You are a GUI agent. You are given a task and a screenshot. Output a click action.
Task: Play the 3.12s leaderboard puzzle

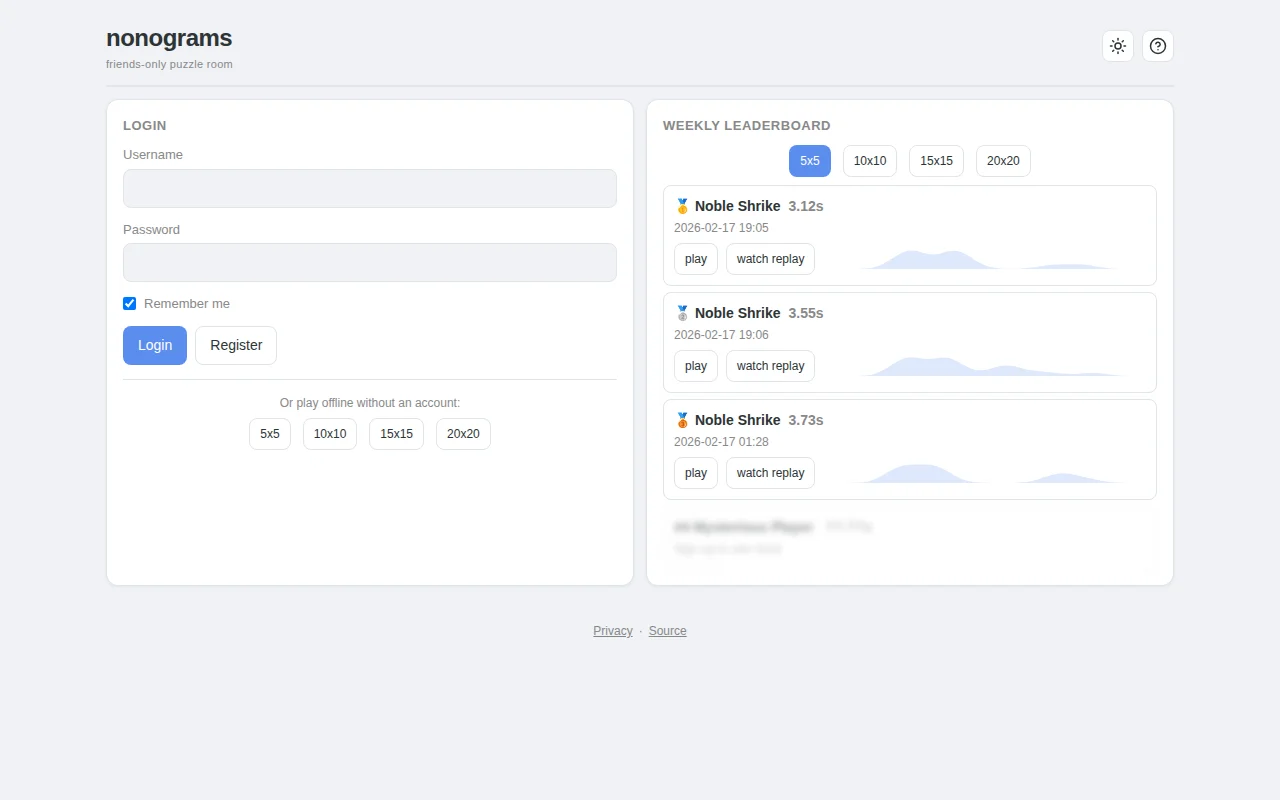pos(696,259)
